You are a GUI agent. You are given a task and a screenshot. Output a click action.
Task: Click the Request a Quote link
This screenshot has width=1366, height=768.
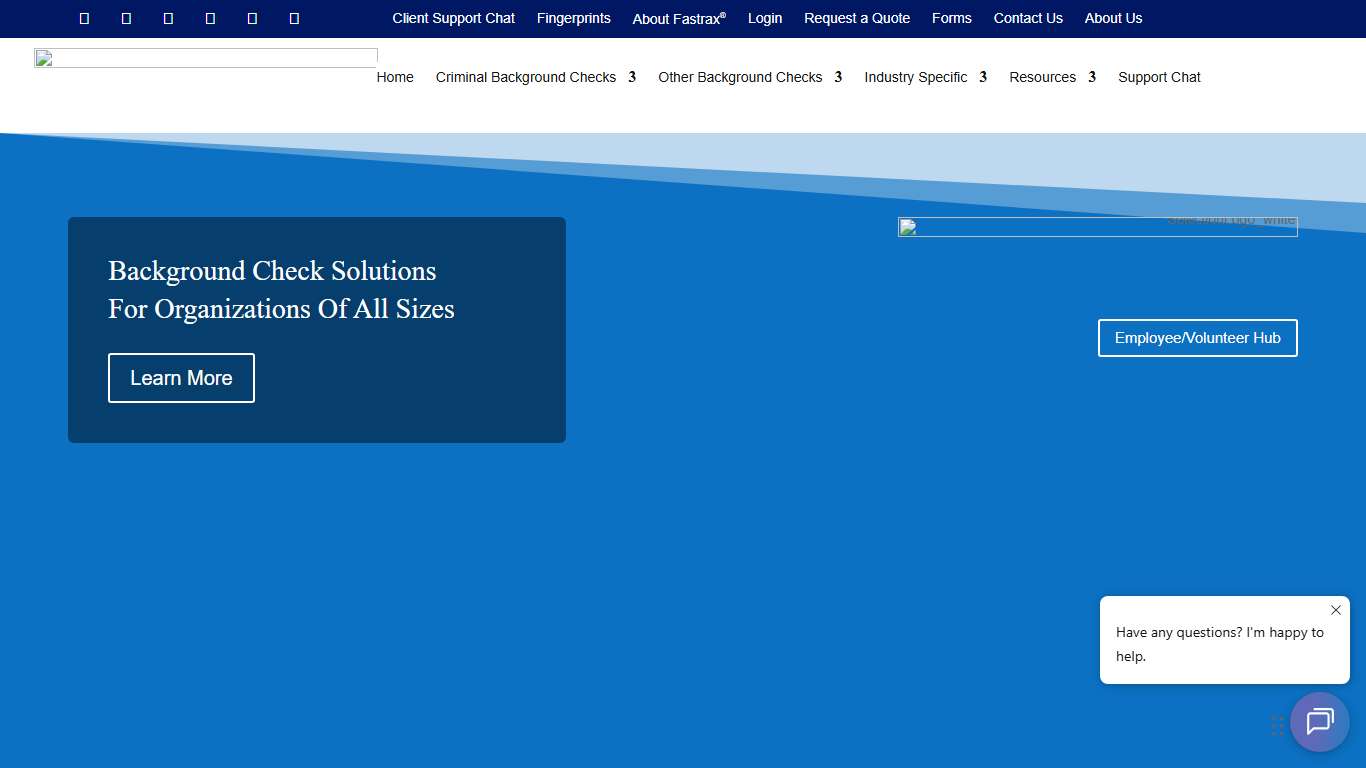click(856, 18)
